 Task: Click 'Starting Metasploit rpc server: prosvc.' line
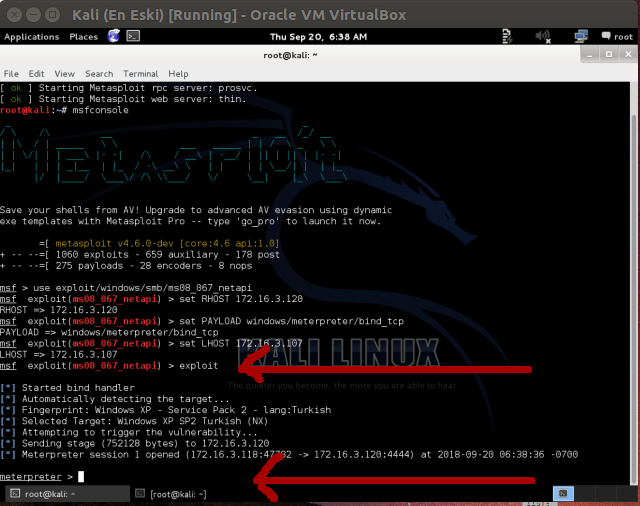tap(129, 88)
